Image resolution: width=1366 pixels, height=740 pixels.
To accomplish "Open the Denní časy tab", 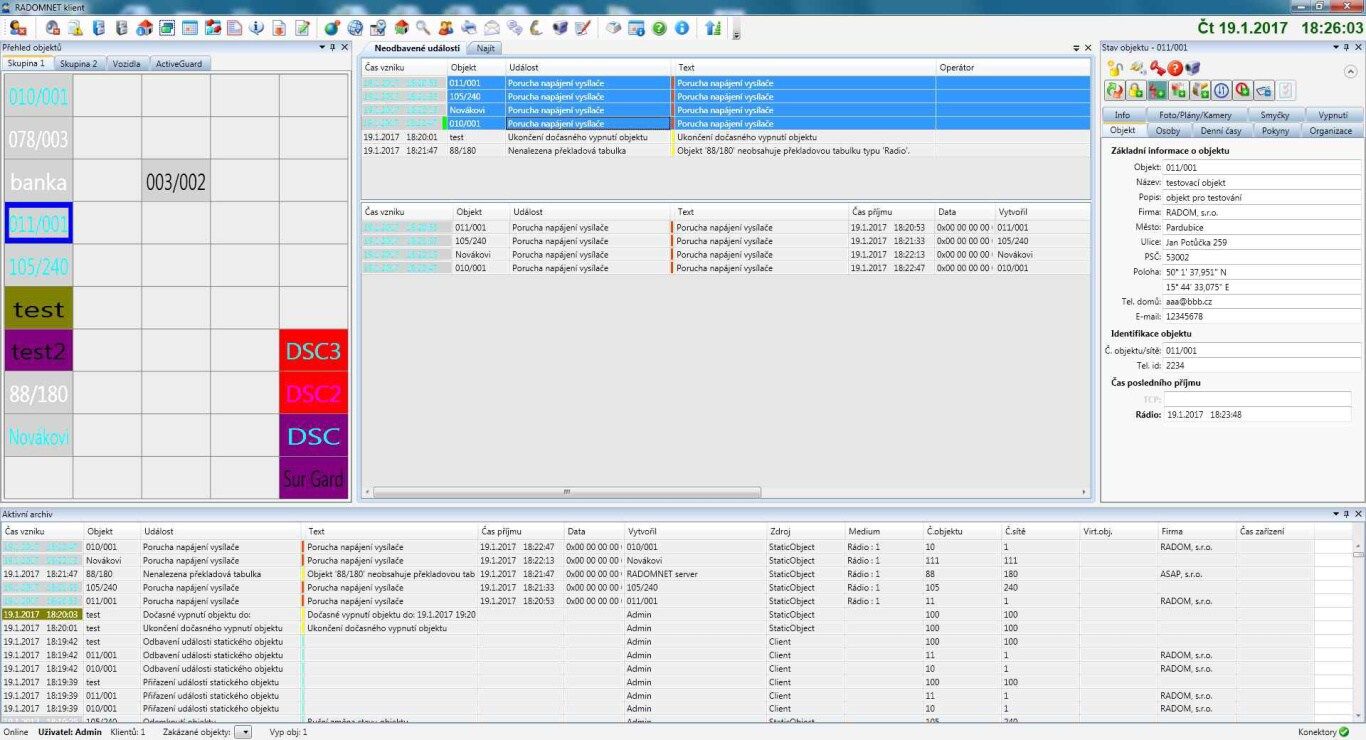I will pos(1220,130).
